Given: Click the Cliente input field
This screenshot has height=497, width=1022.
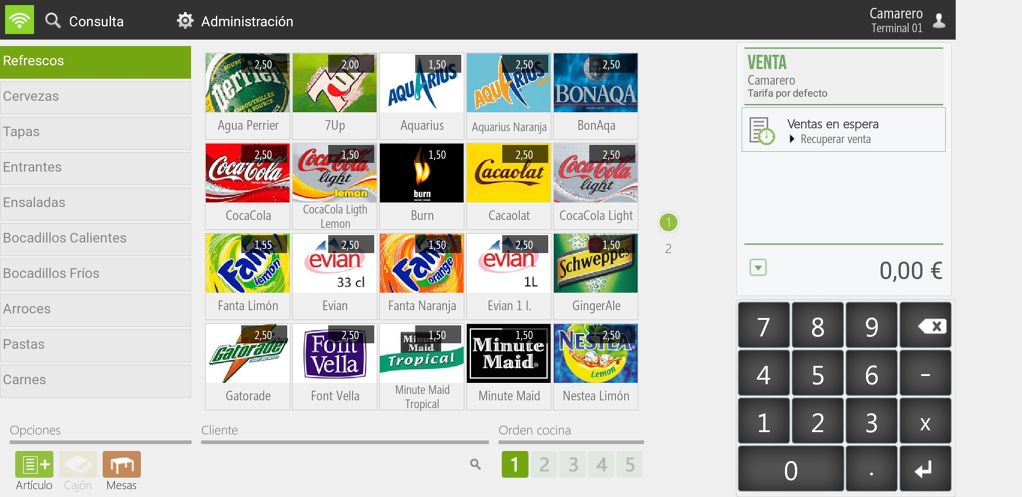Looking at the screenshot, I should coord(334,464).
